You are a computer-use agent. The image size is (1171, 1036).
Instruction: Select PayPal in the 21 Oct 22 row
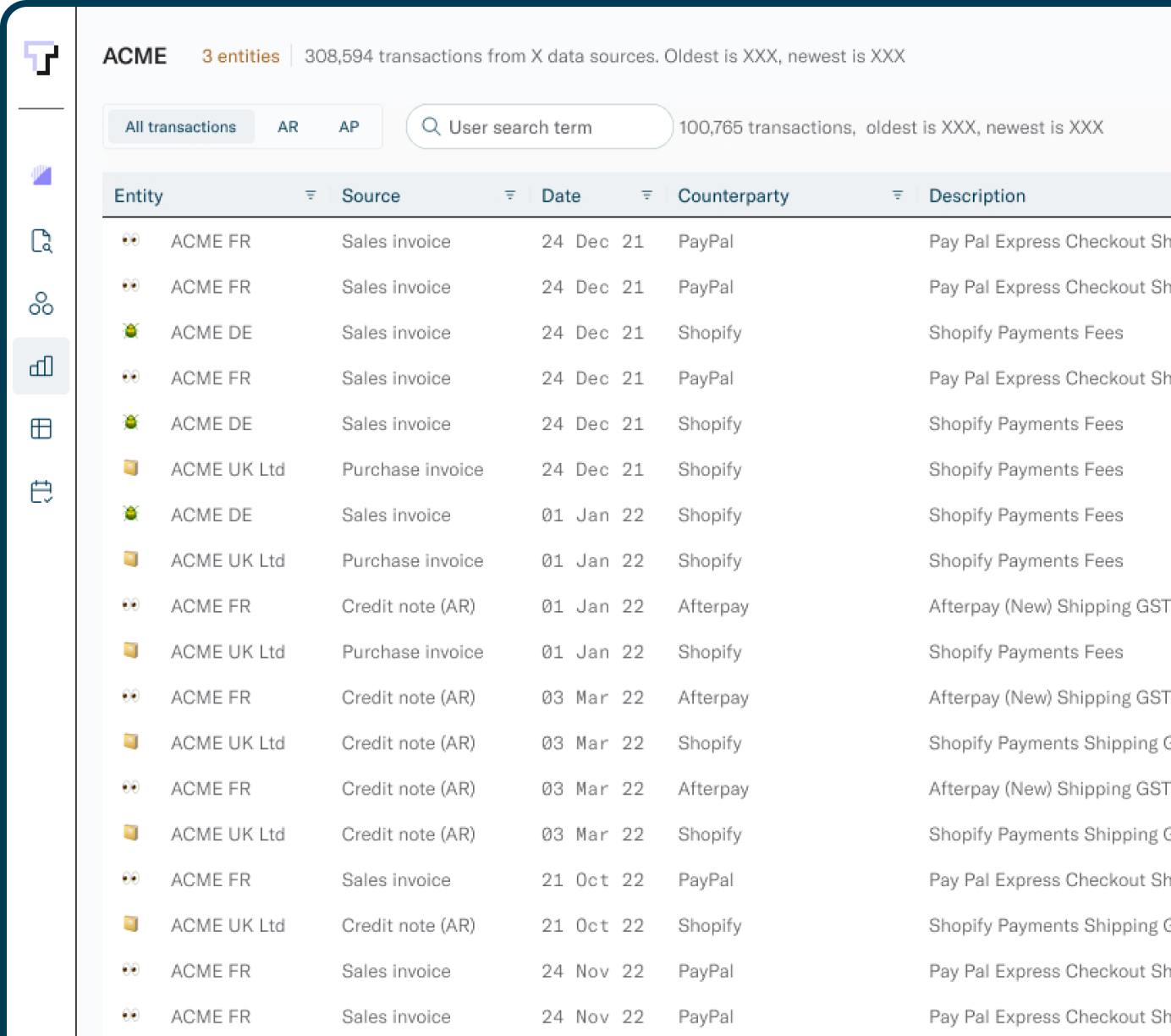(x=706, y=880)
